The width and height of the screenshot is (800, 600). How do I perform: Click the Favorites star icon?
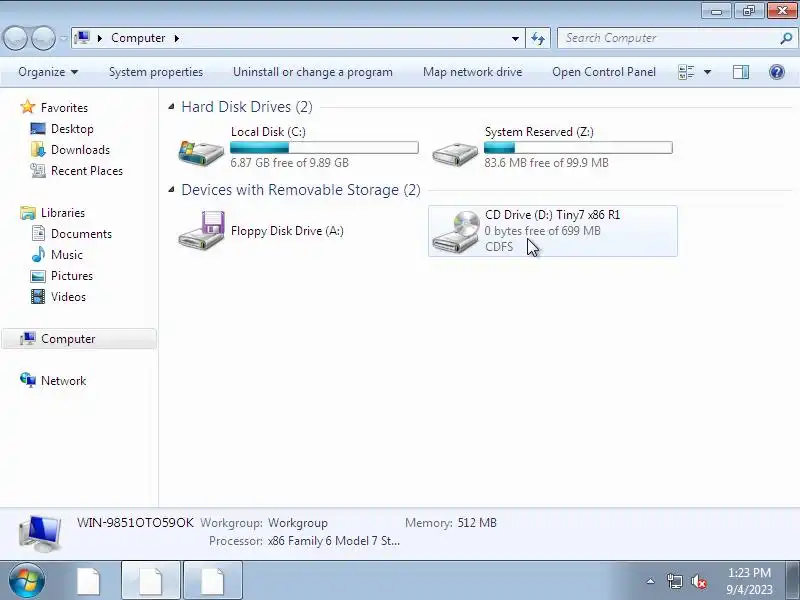point(28,107)
